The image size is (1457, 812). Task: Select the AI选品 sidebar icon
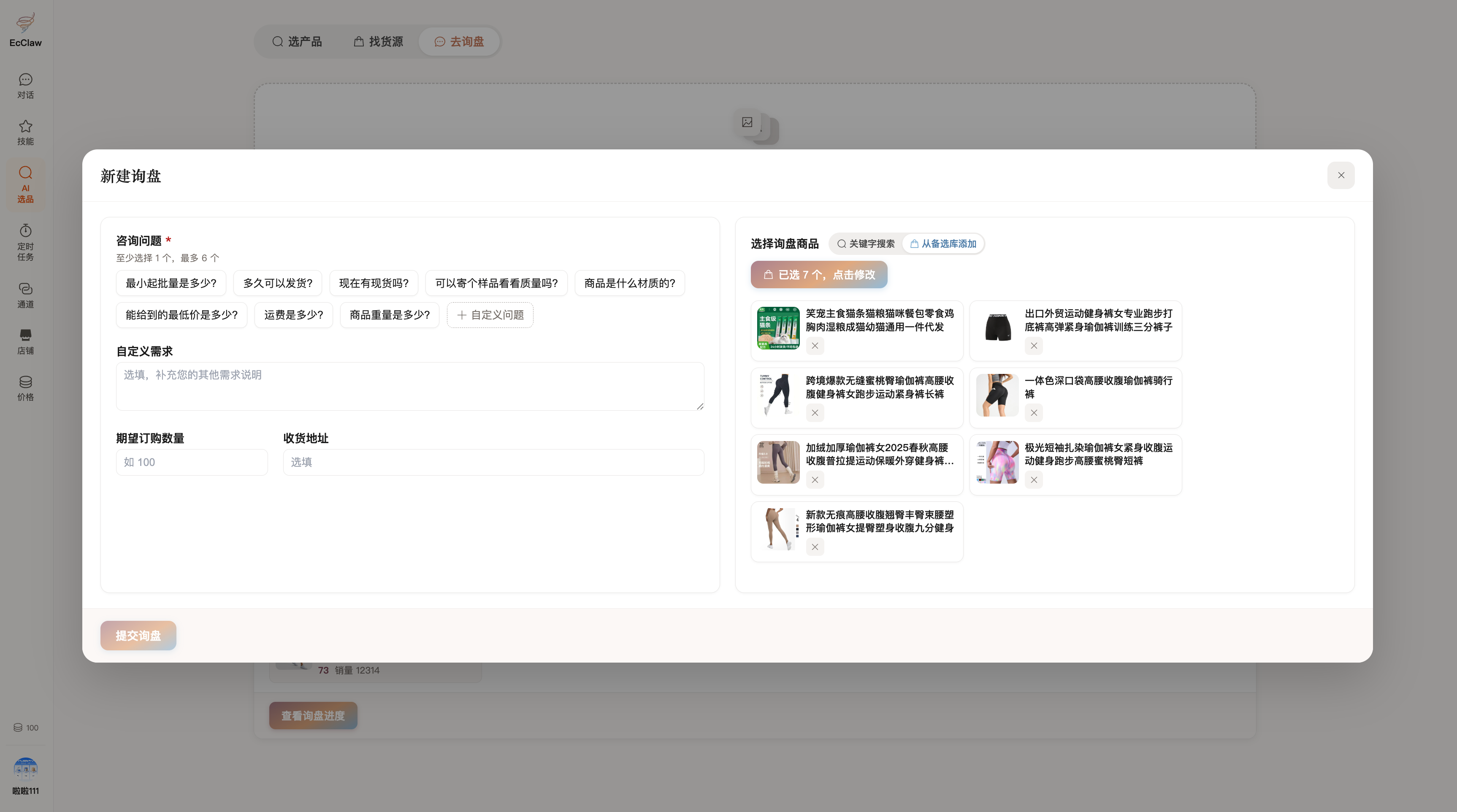(25, 184)
